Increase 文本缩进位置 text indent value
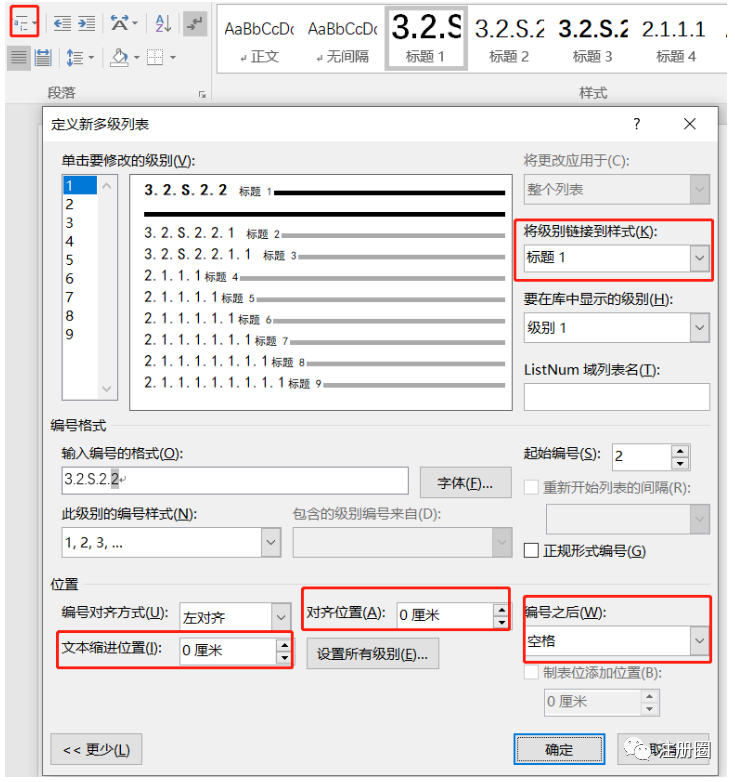Screen dimensions: 735x782 point(284,645)
